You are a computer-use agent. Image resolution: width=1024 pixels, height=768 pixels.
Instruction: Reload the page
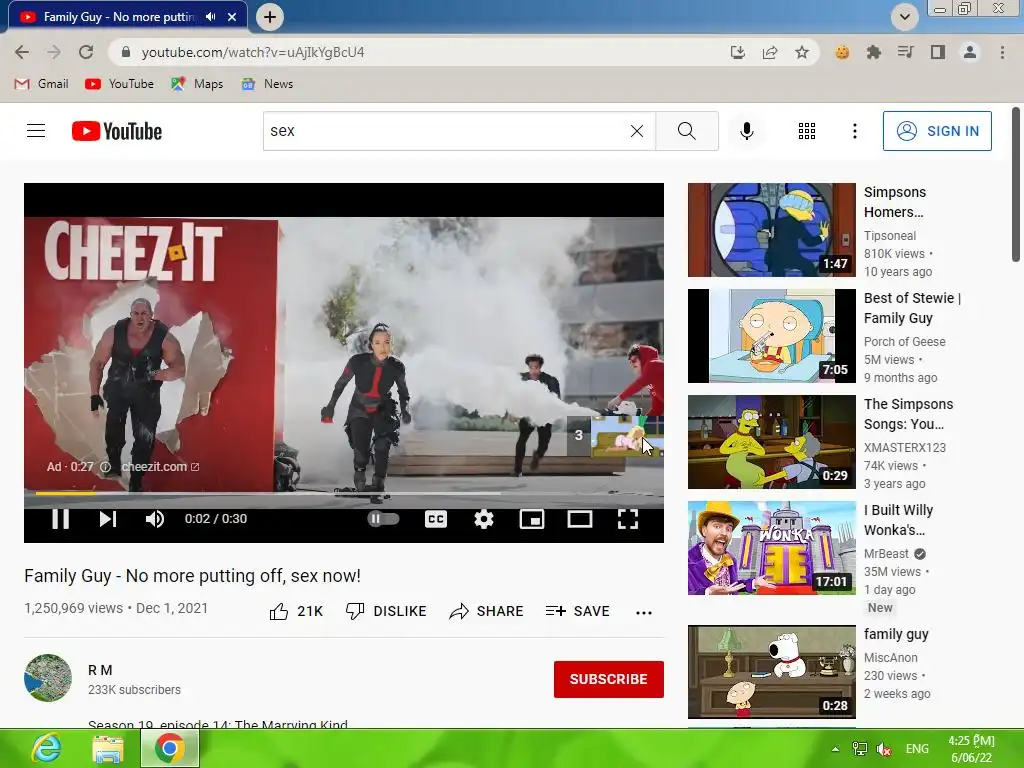tap(86, 52)
